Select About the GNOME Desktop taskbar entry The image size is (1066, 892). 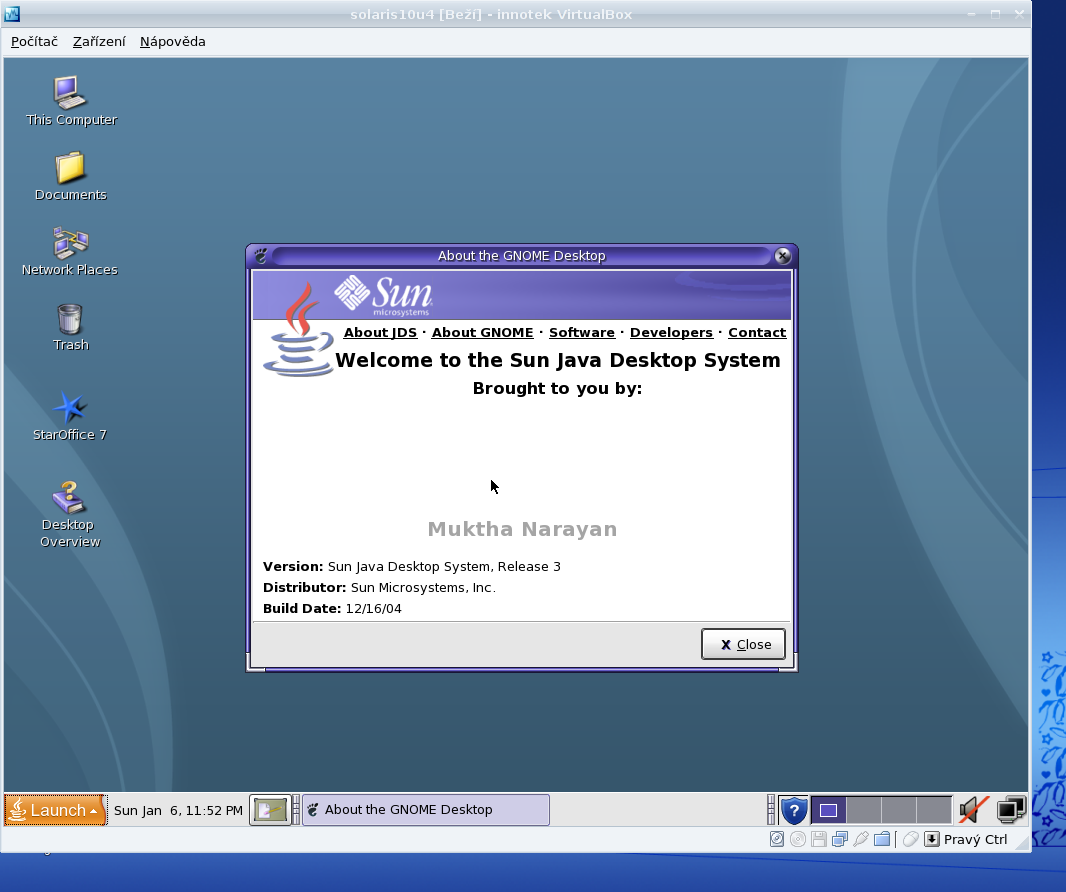tap(426, 810)
